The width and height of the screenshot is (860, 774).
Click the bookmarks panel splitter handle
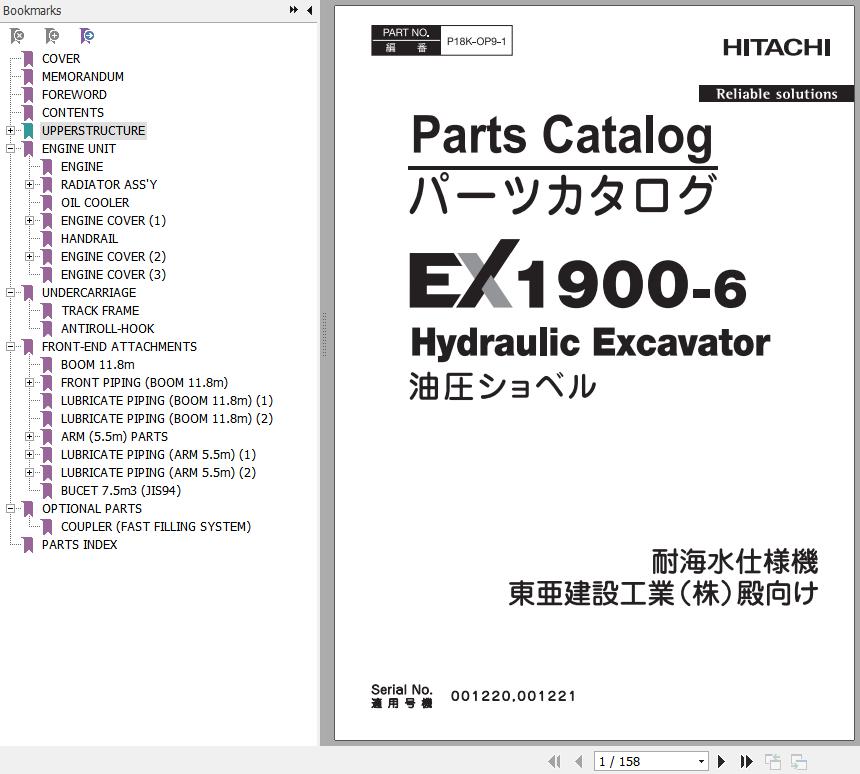[x=325, y=335]
